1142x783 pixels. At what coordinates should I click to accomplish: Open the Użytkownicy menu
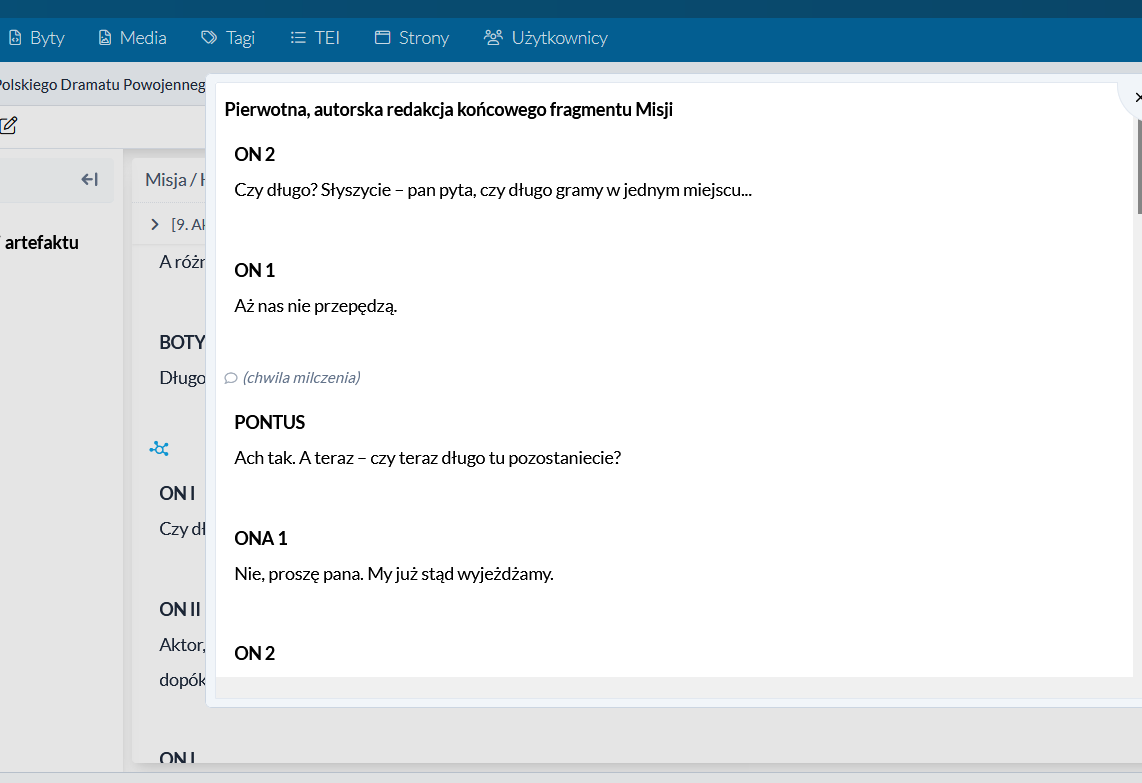point(546,38)
